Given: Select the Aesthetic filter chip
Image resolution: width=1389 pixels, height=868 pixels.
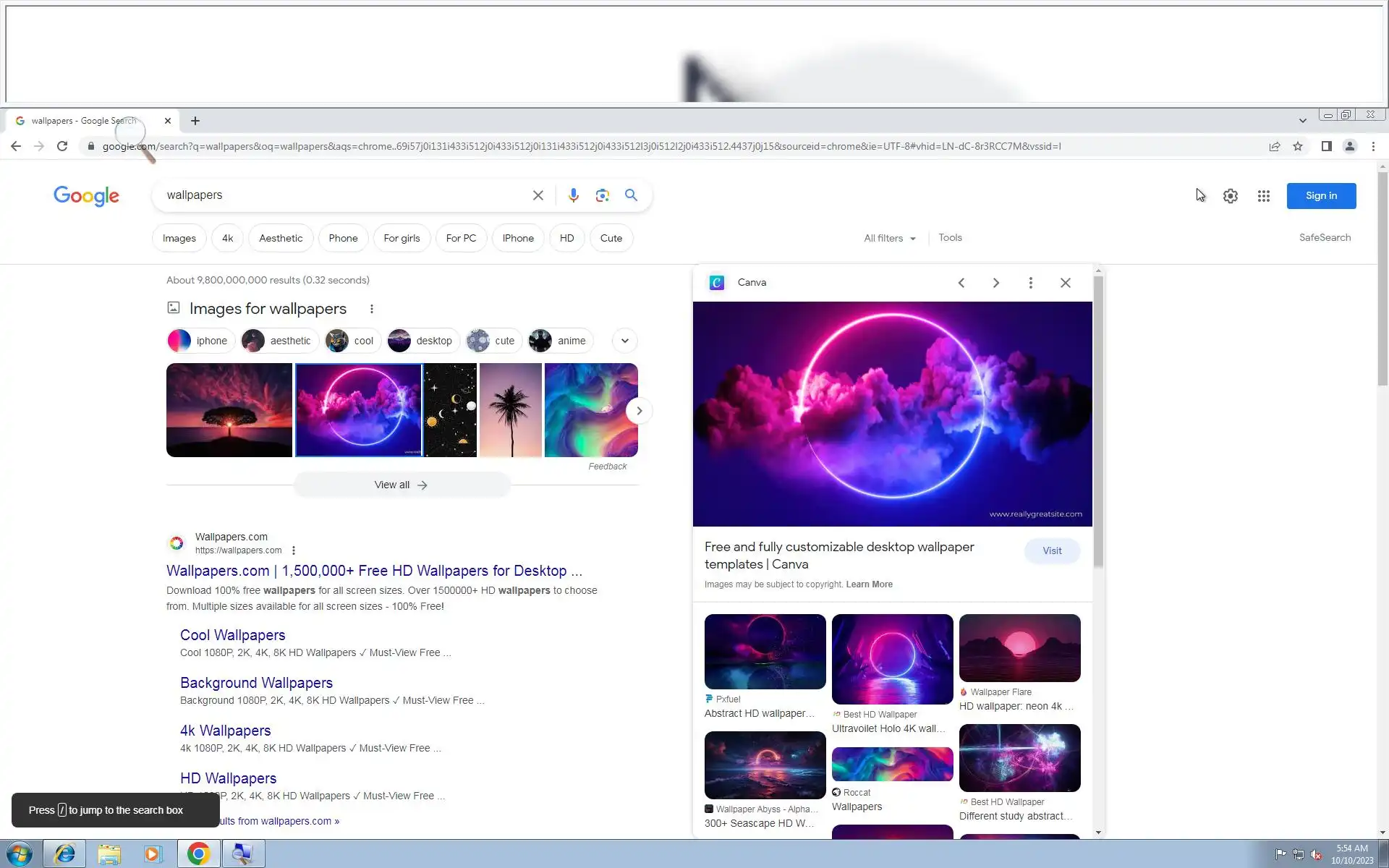Looking at the screenshot, I should coord(281,238).
